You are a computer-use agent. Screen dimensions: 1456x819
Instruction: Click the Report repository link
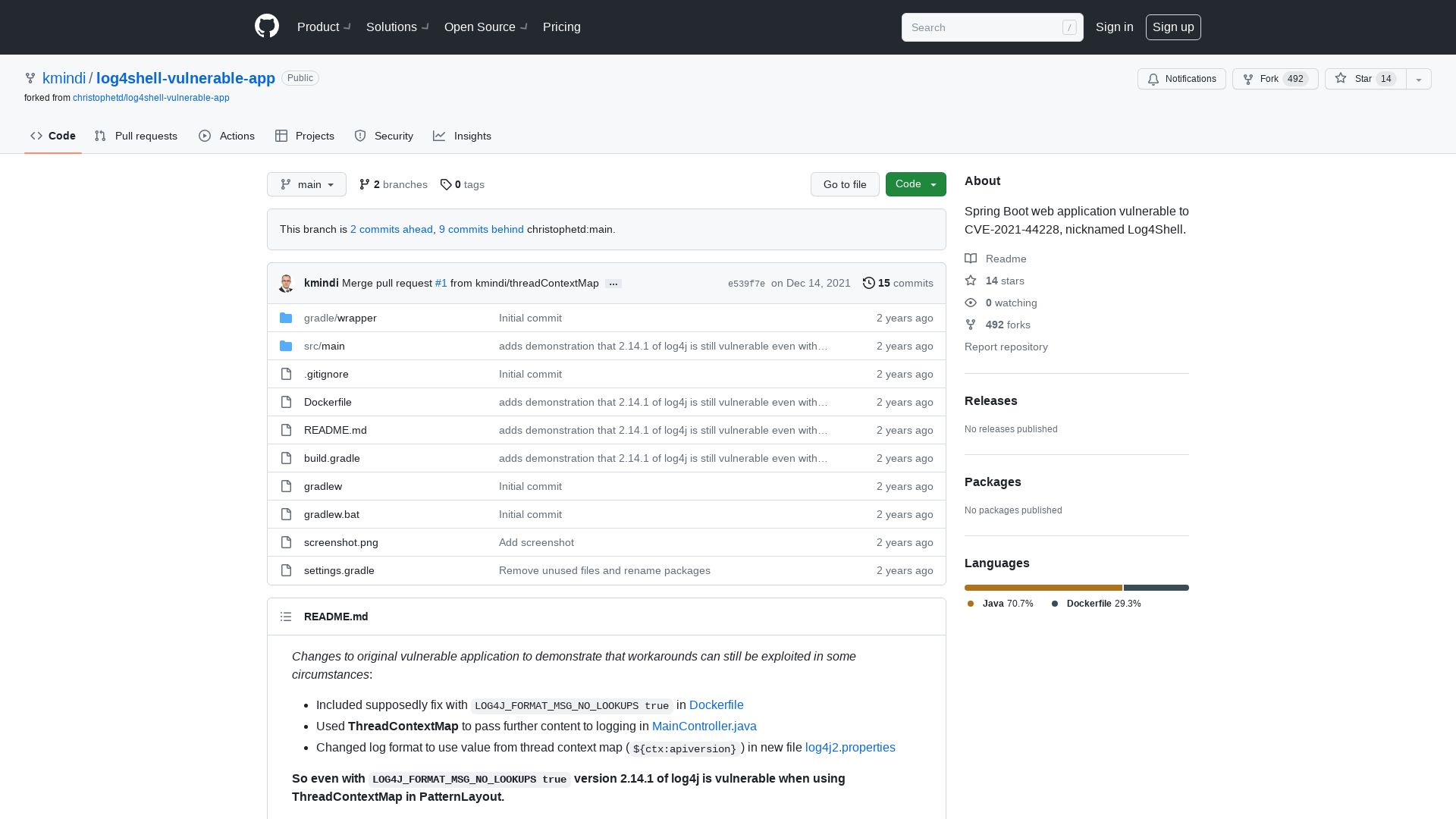(x=1006, y=347)
